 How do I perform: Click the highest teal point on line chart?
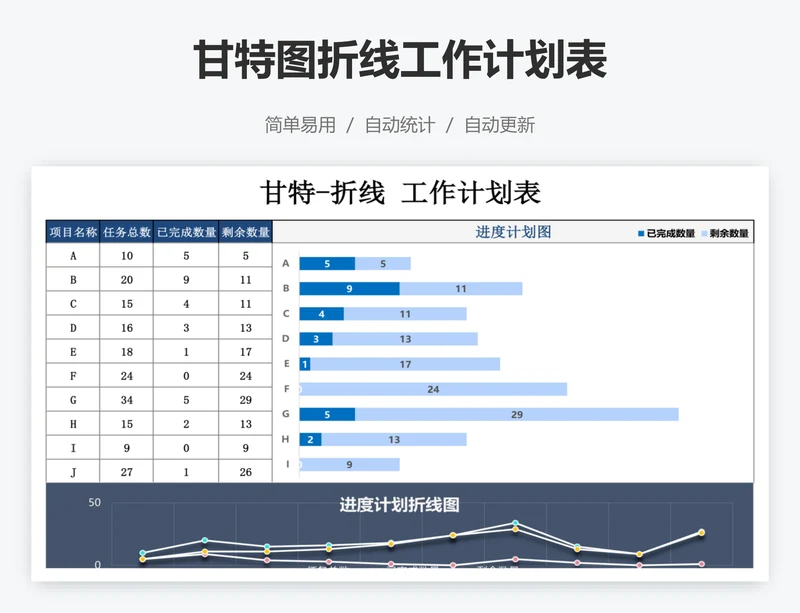pyautogui.click(x=515, y=523)
